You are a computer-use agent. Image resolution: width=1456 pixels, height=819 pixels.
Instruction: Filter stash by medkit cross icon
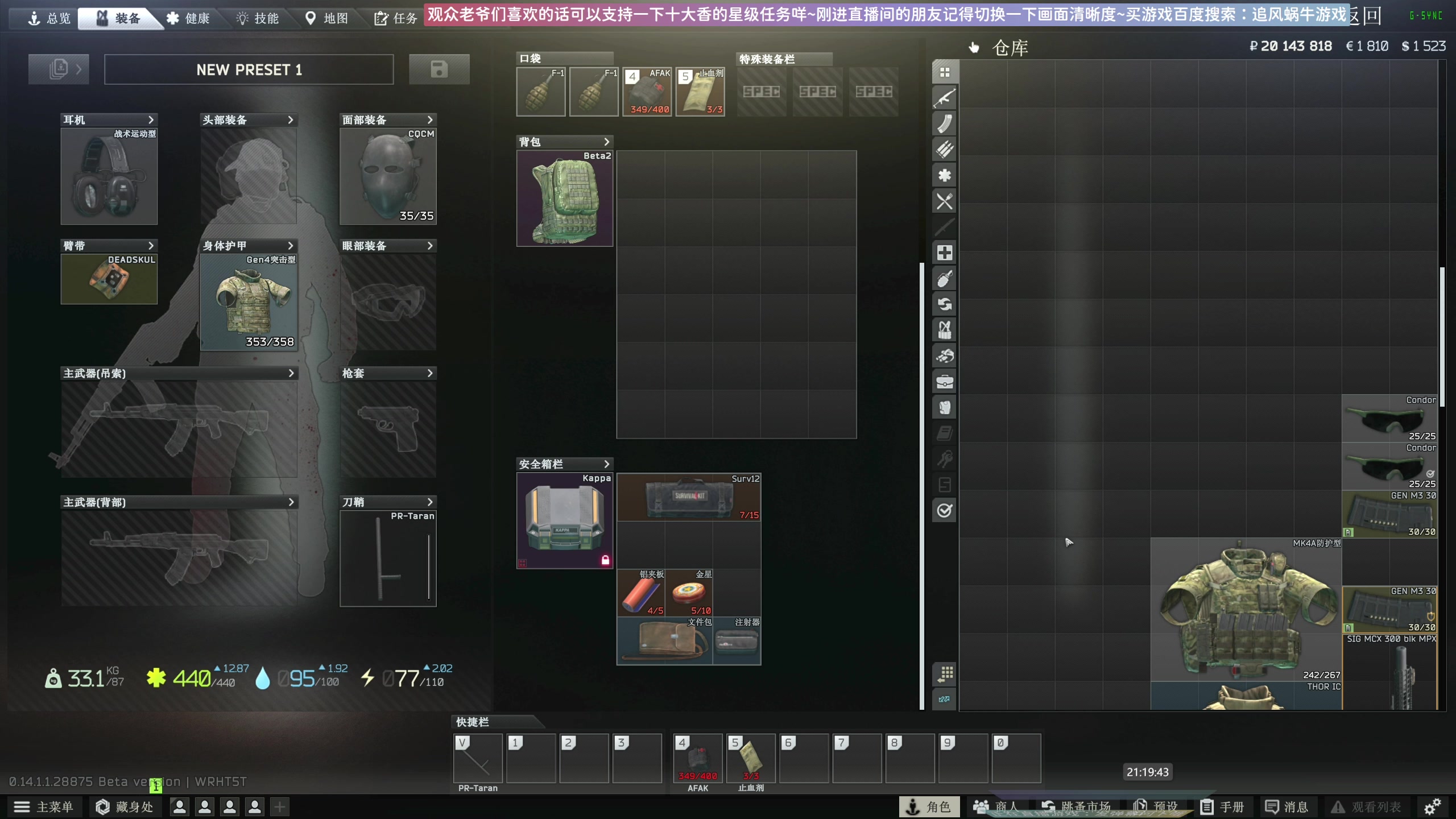click(945, 253)
